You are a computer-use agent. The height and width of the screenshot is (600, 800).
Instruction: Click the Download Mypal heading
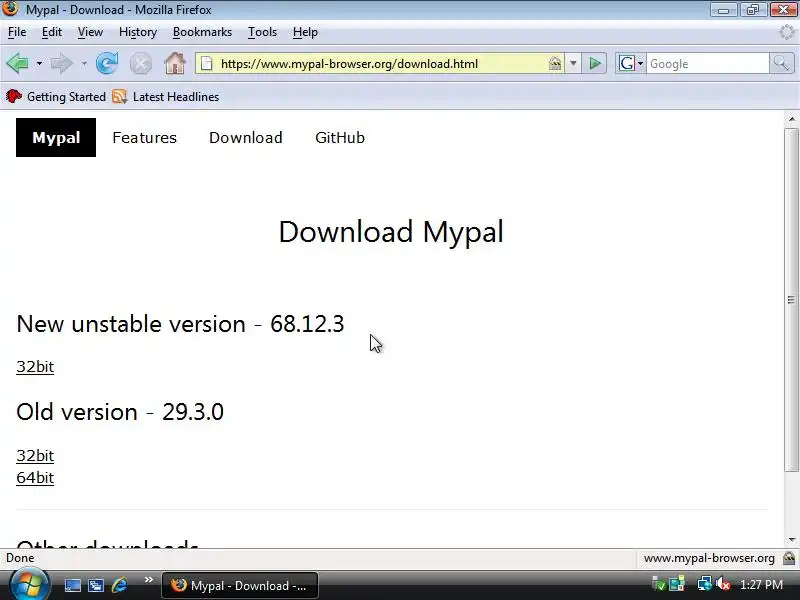[x=391, y=232]
